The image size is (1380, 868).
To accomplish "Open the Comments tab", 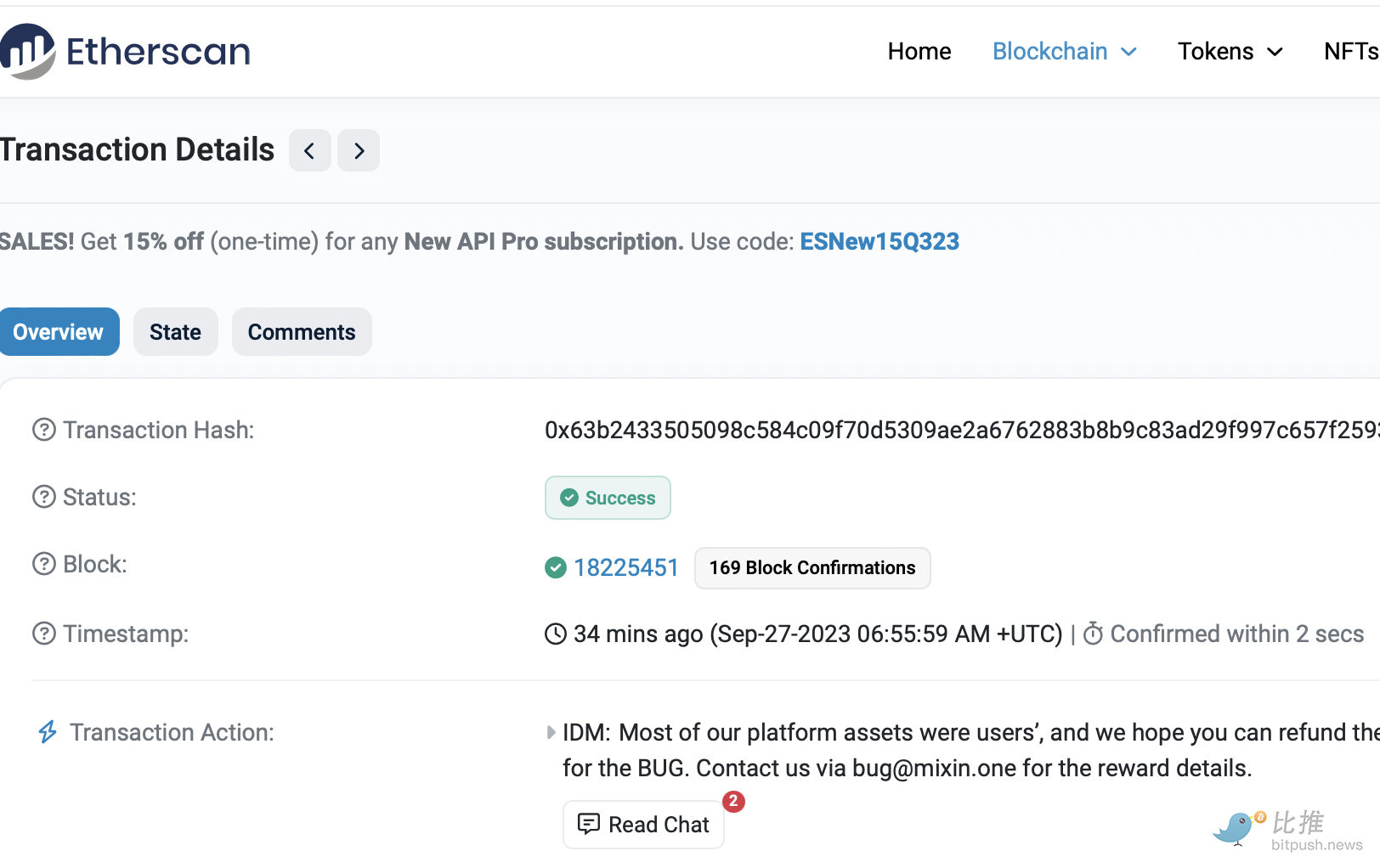I will point(302,332).
